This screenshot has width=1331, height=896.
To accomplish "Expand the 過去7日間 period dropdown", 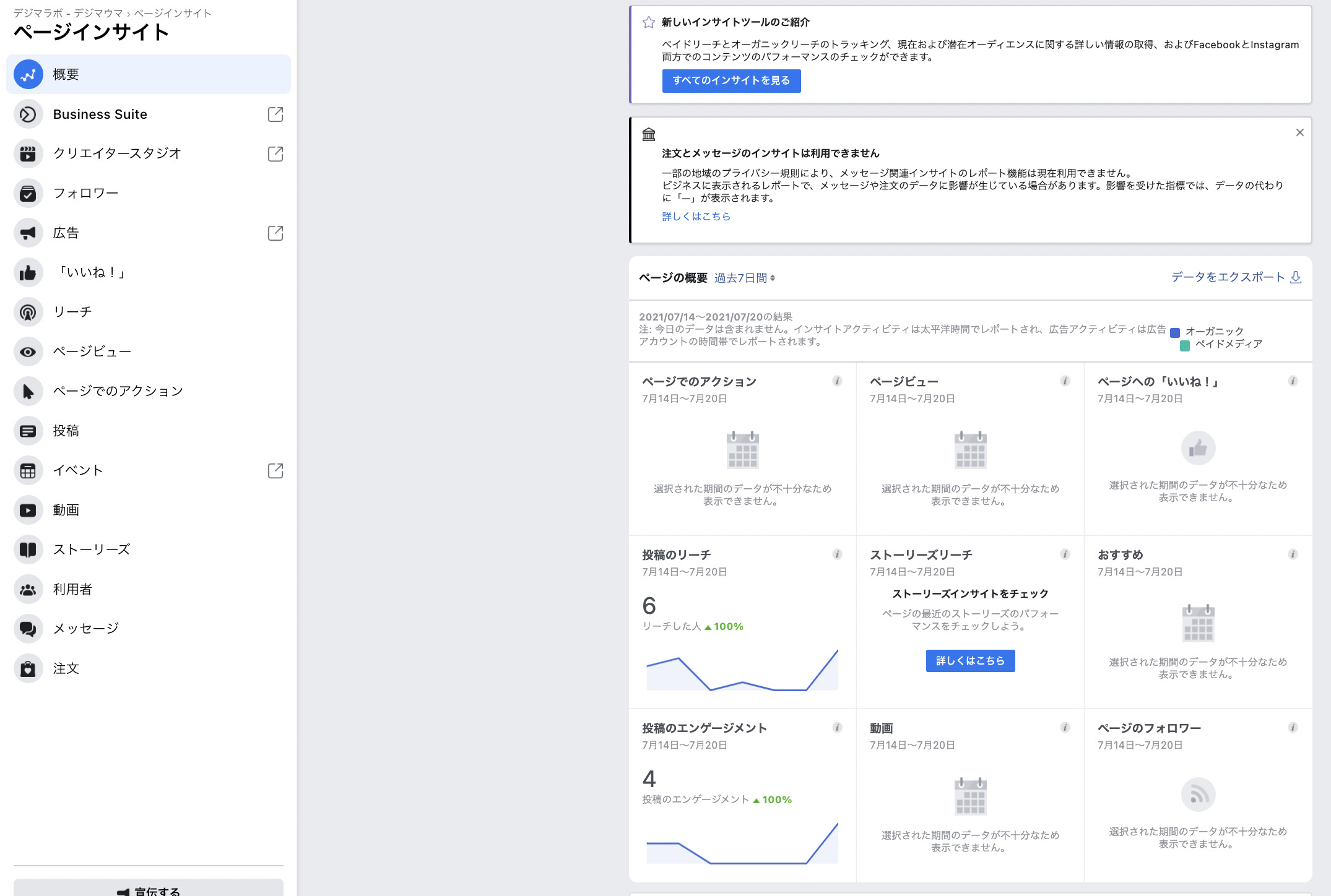I will click(x=744, y=278).
